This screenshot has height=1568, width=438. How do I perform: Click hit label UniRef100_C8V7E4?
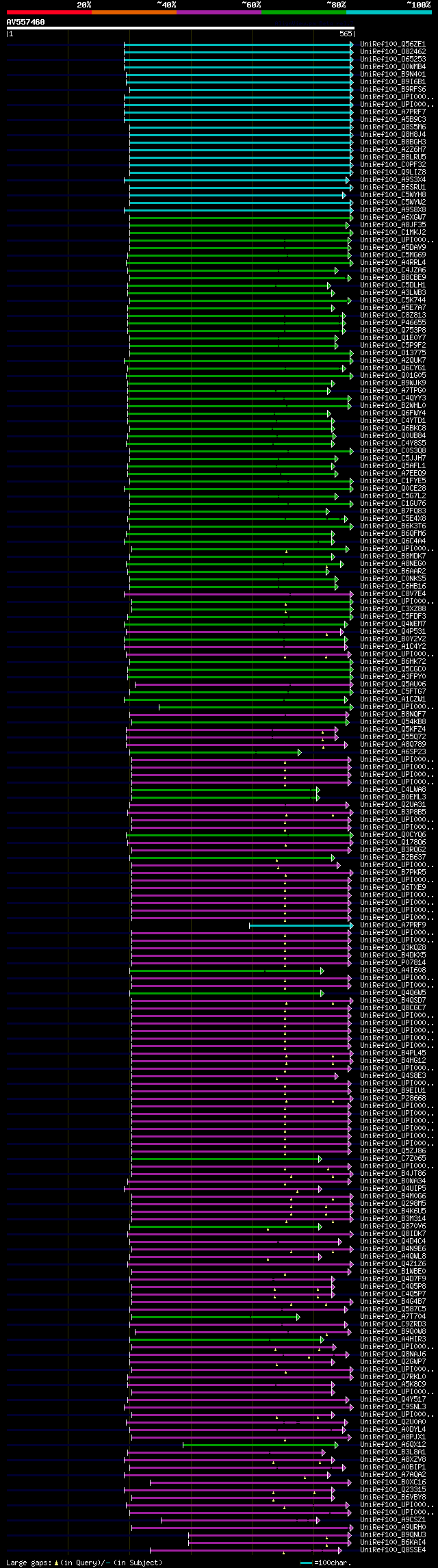click(393, 593)
